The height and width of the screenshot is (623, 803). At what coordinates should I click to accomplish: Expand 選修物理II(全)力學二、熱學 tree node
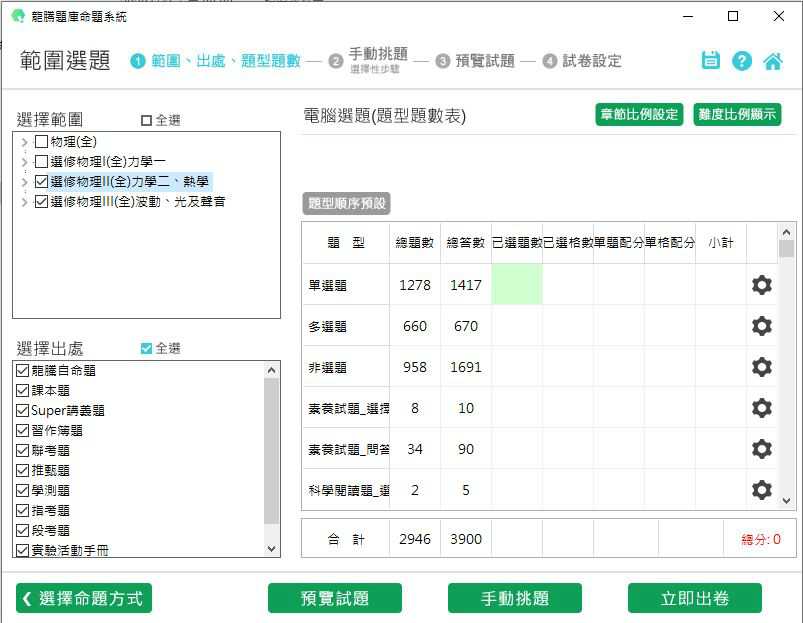pyautogui.click(x=24, y=182)
